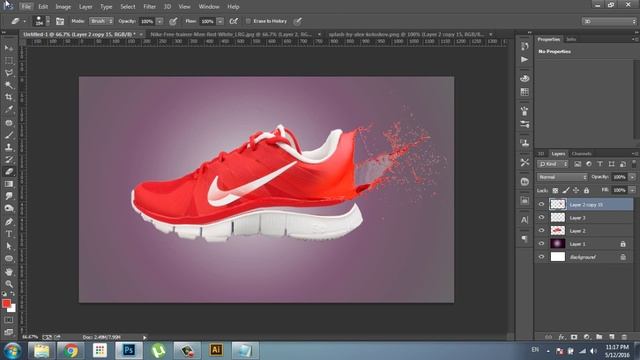Open the layer Fill dropdown arrow

click(632, 190)
